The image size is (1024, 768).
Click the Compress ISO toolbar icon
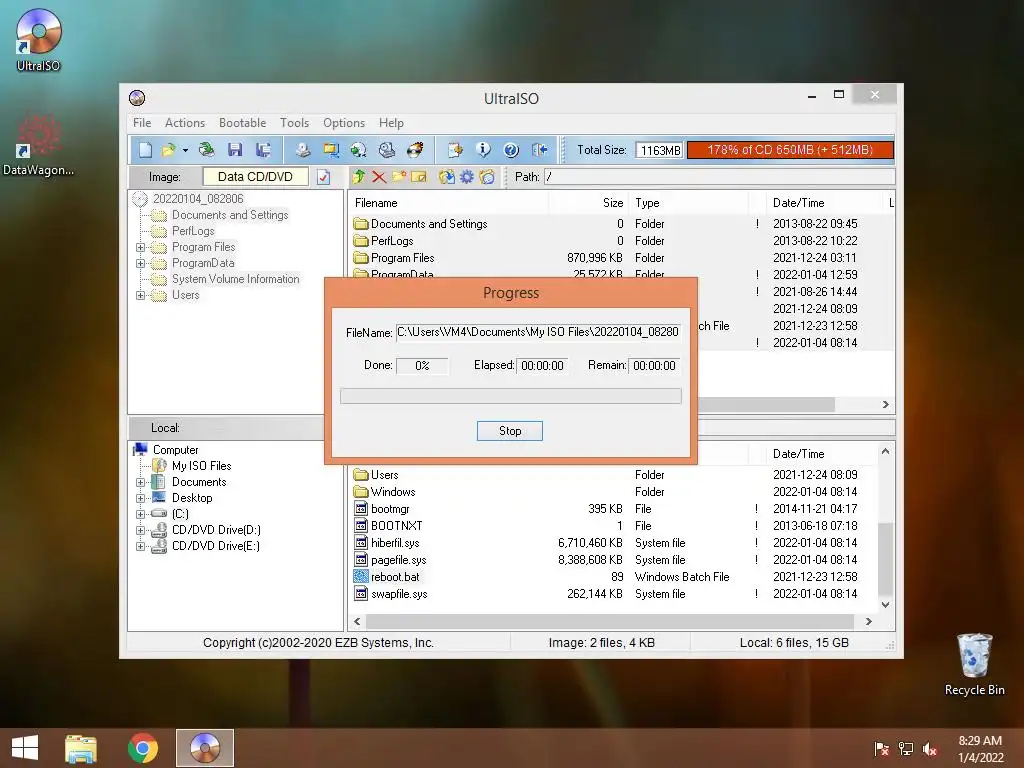point(331,150)
